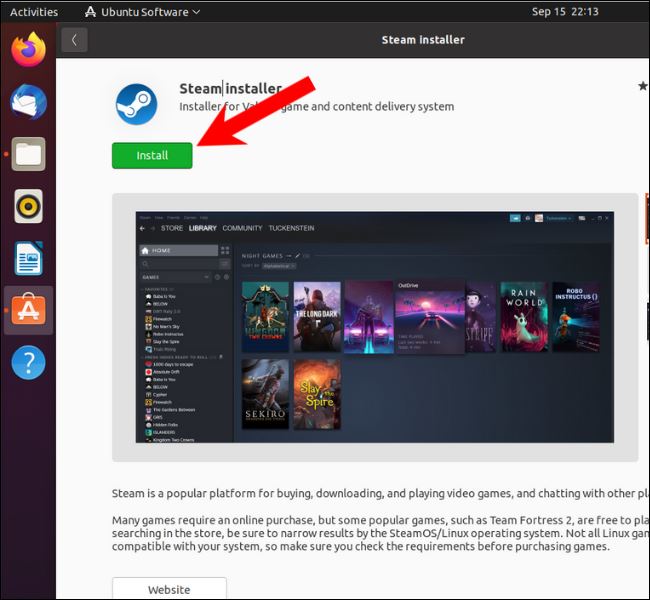
Task: Click the green Install button
Action: point(152,155)
